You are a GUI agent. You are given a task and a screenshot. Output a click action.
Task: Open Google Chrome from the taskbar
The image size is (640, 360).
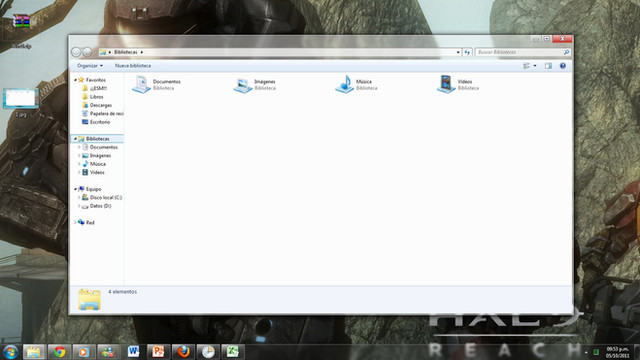point(60,351)
